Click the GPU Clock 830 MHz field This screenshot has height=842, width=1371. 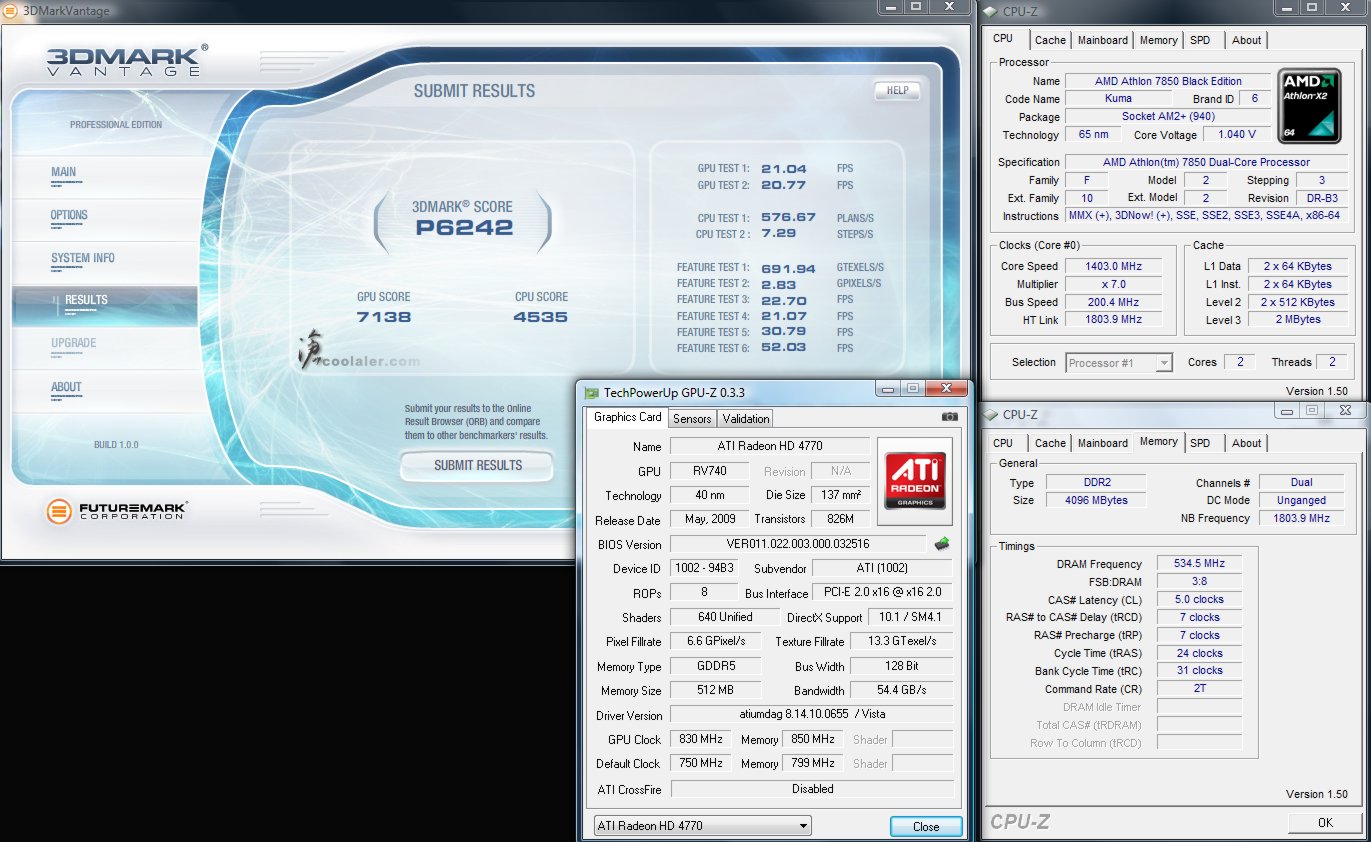(x=701, y=739)
